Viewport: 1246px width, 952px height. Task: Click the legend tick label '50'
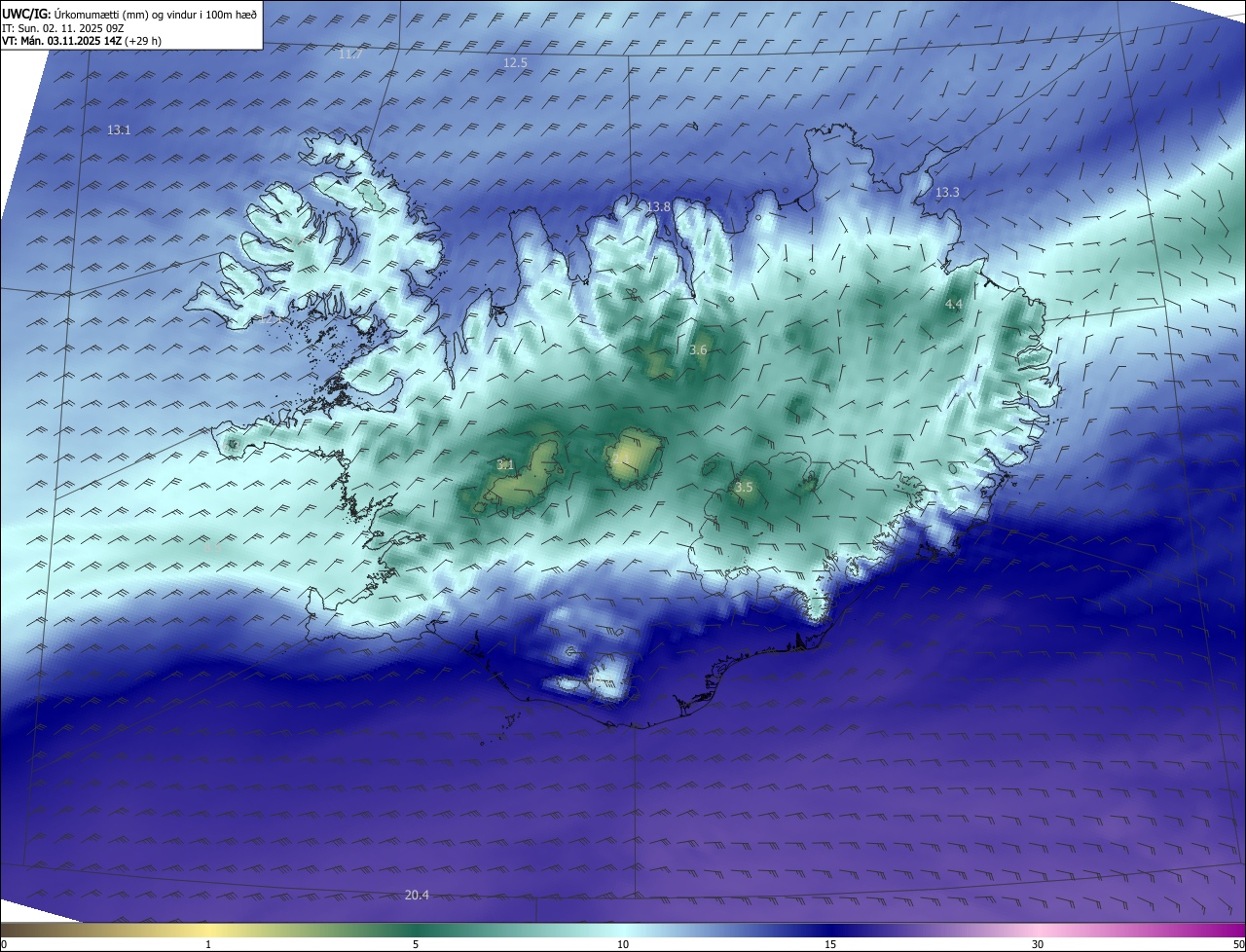click(x=1238, y=944)
